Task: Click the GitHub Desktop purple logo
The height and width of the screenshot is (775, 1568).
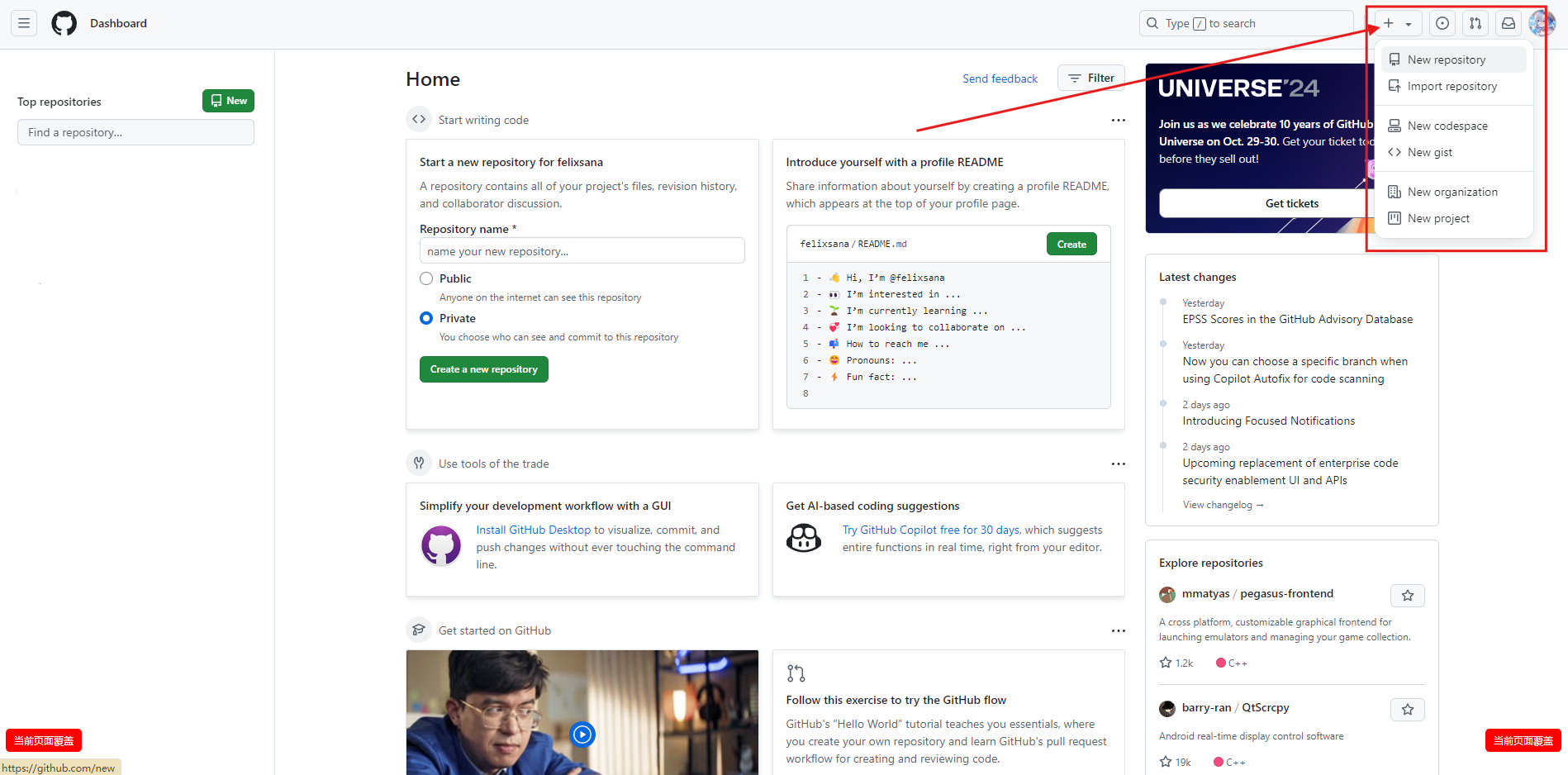Action: point(441,546)
